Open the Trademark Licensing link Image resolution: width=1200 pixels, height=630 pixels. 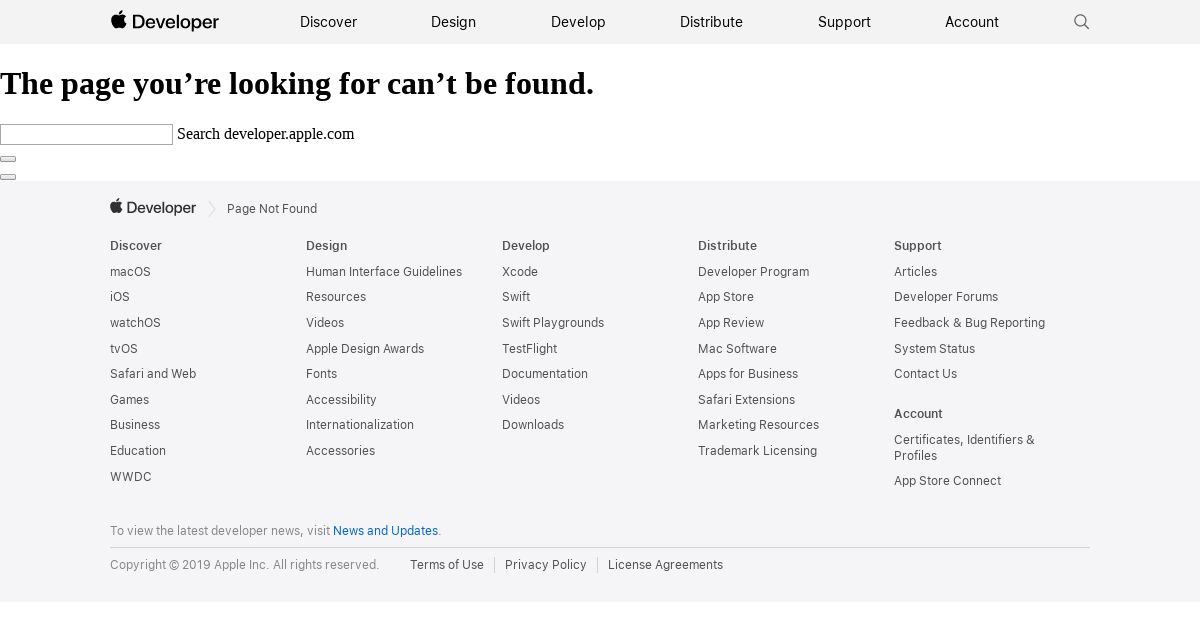(757, 451)
